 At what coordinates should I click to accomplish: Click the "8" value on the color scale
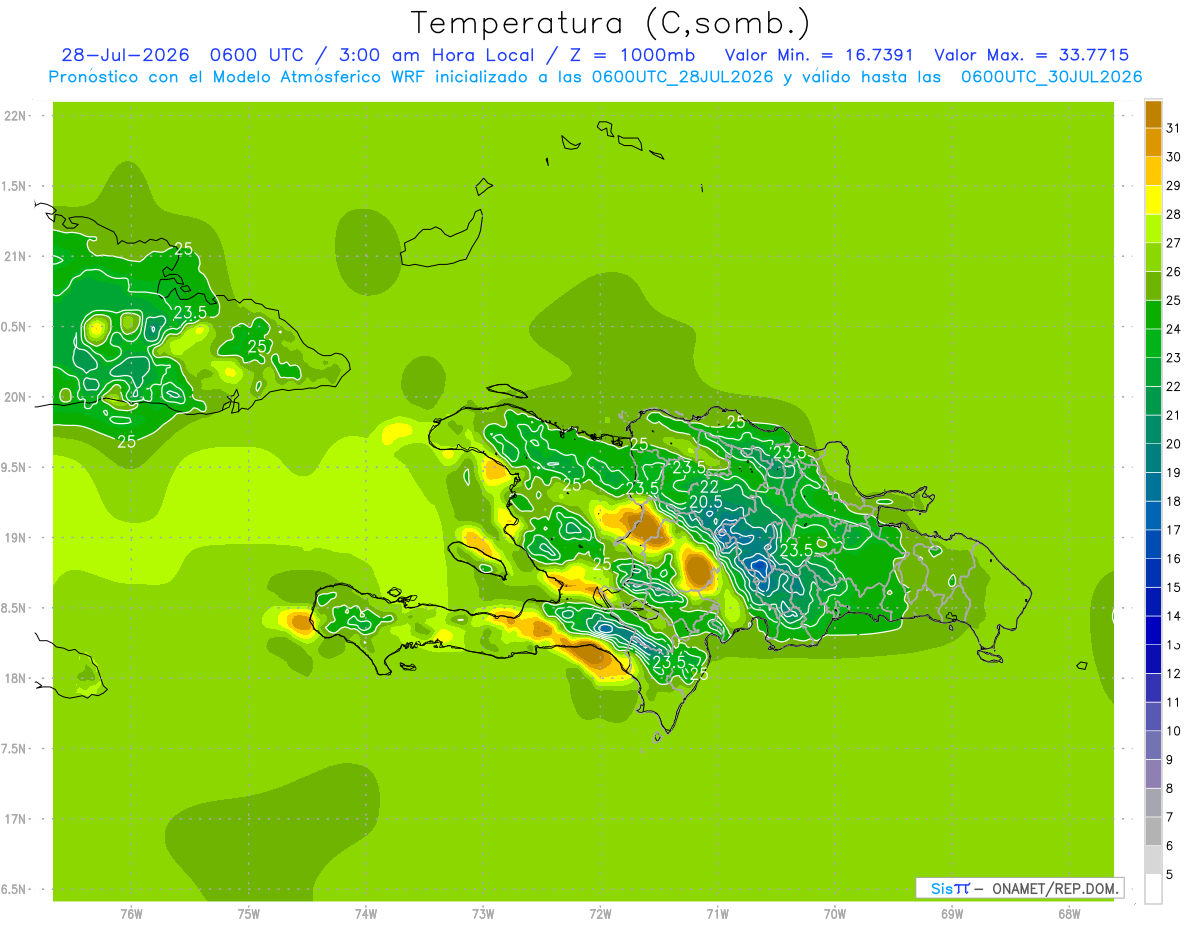1170,789
